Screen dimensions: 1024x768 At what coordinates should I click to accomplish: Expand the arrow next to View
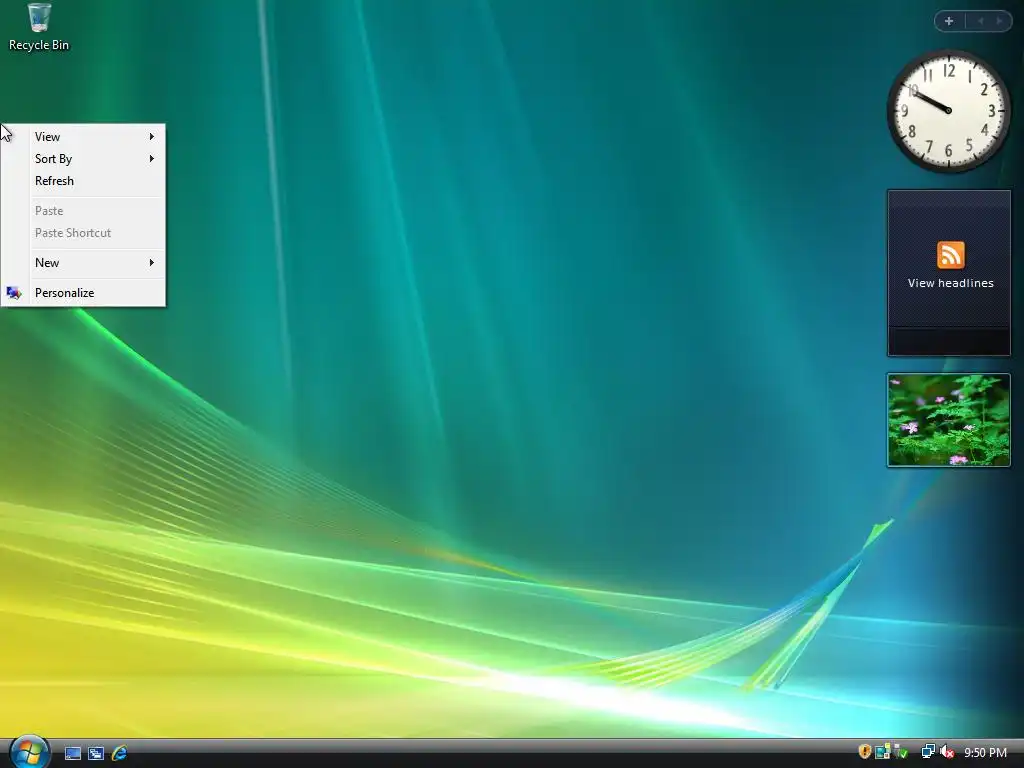(x=152, y=136)
